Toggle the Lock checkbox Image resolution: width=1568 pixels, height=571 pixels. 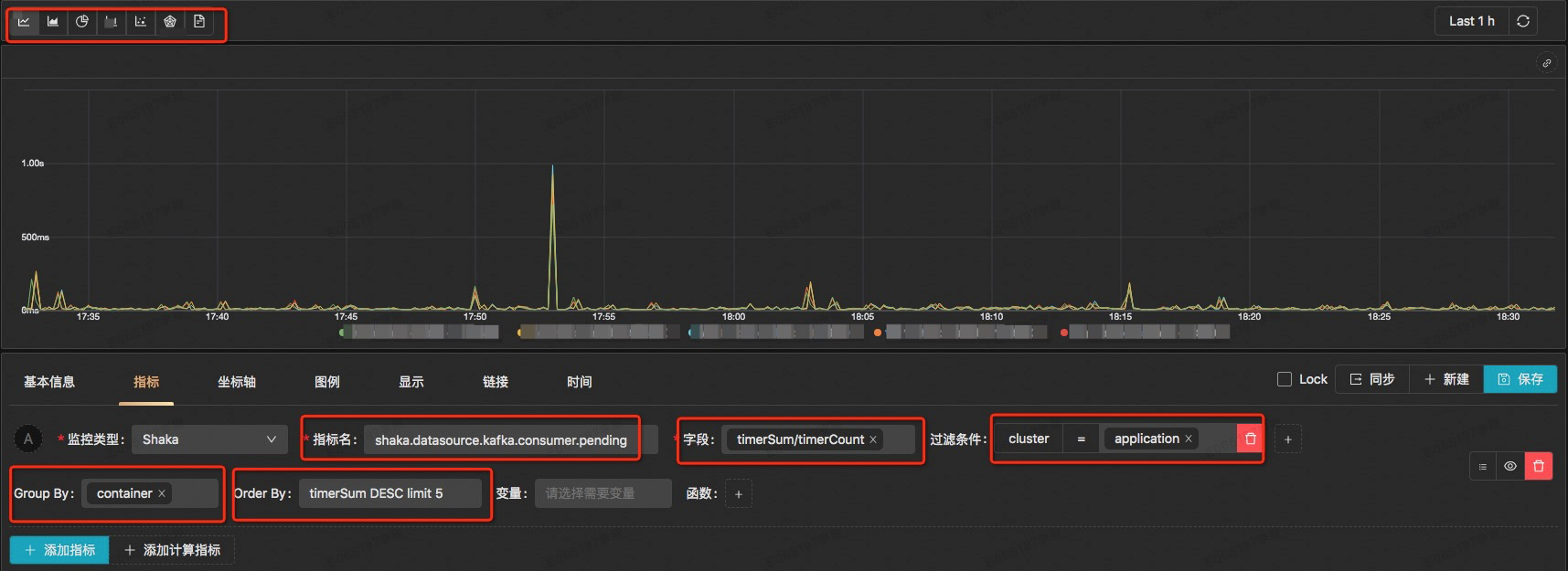1285,379
